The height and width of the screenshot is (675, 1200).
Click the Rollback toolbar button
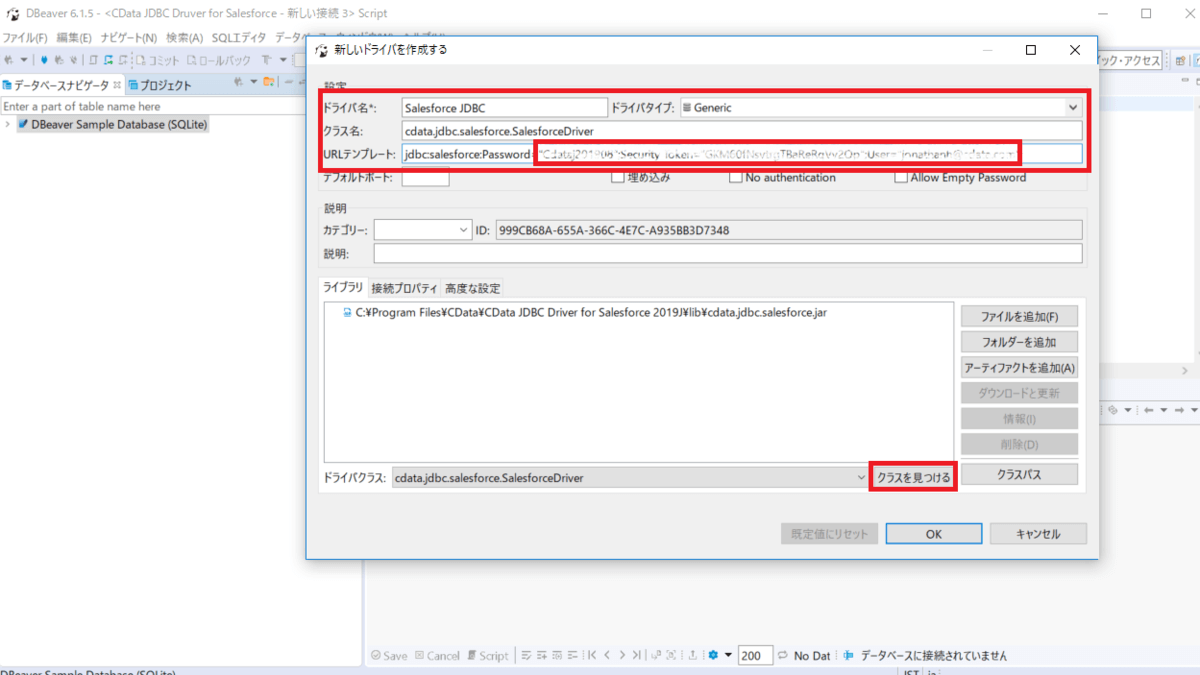pyautogui.click(x=217, y=60)
